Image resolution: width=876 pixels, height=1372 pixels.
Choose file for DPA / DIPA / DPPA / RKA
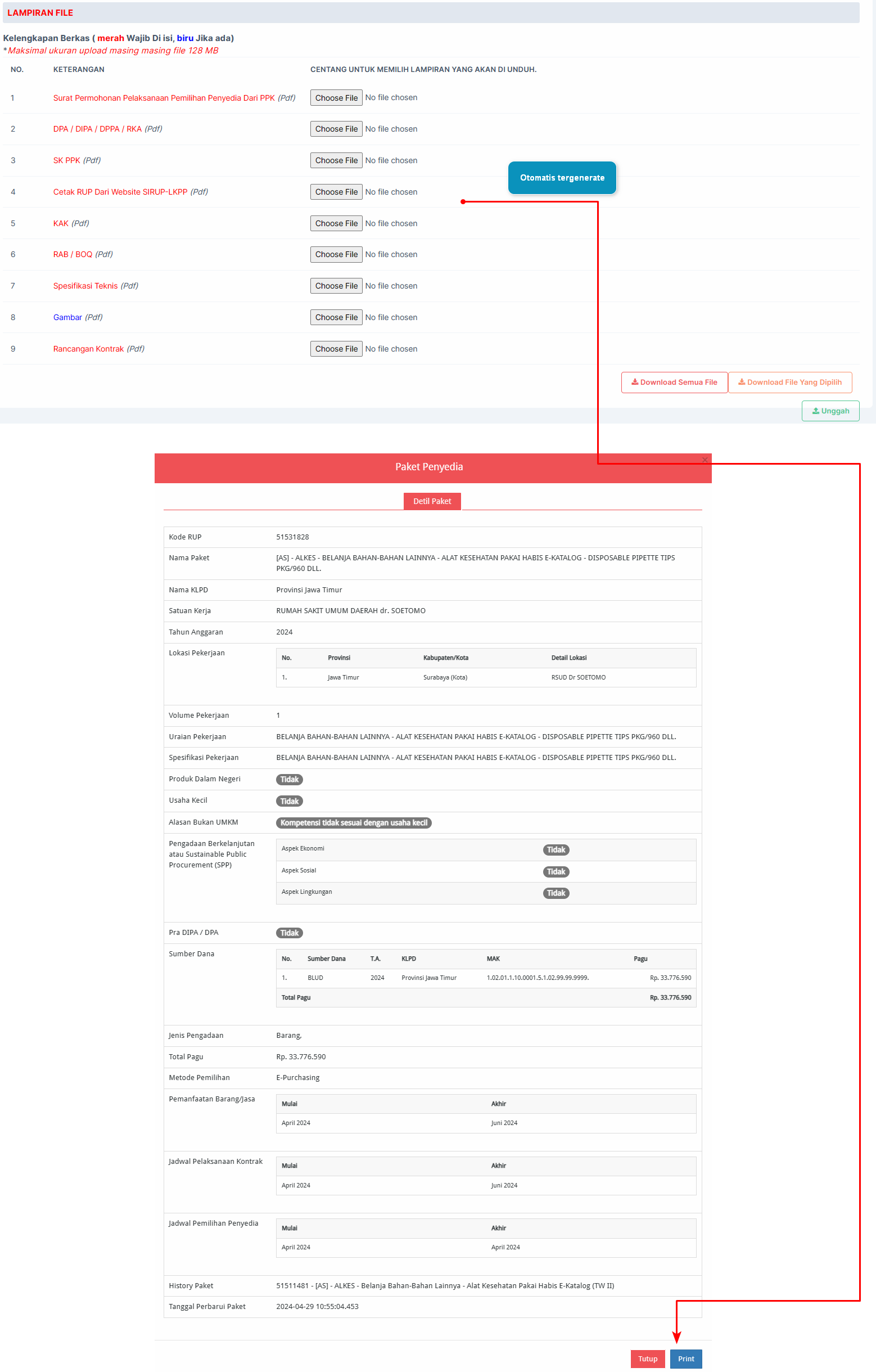click(336, 129)
